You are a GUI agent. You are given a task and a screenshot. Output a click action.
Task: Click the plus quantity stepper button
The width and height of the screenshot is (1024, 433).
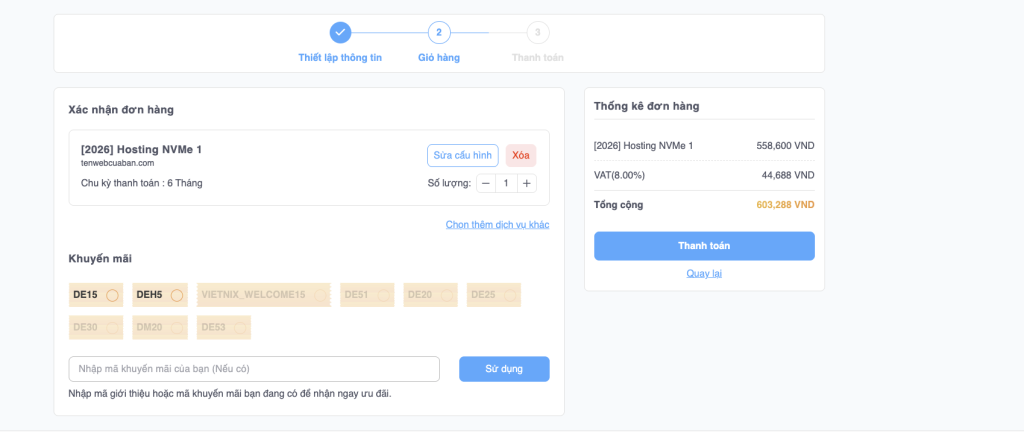(x=527, y=183)
